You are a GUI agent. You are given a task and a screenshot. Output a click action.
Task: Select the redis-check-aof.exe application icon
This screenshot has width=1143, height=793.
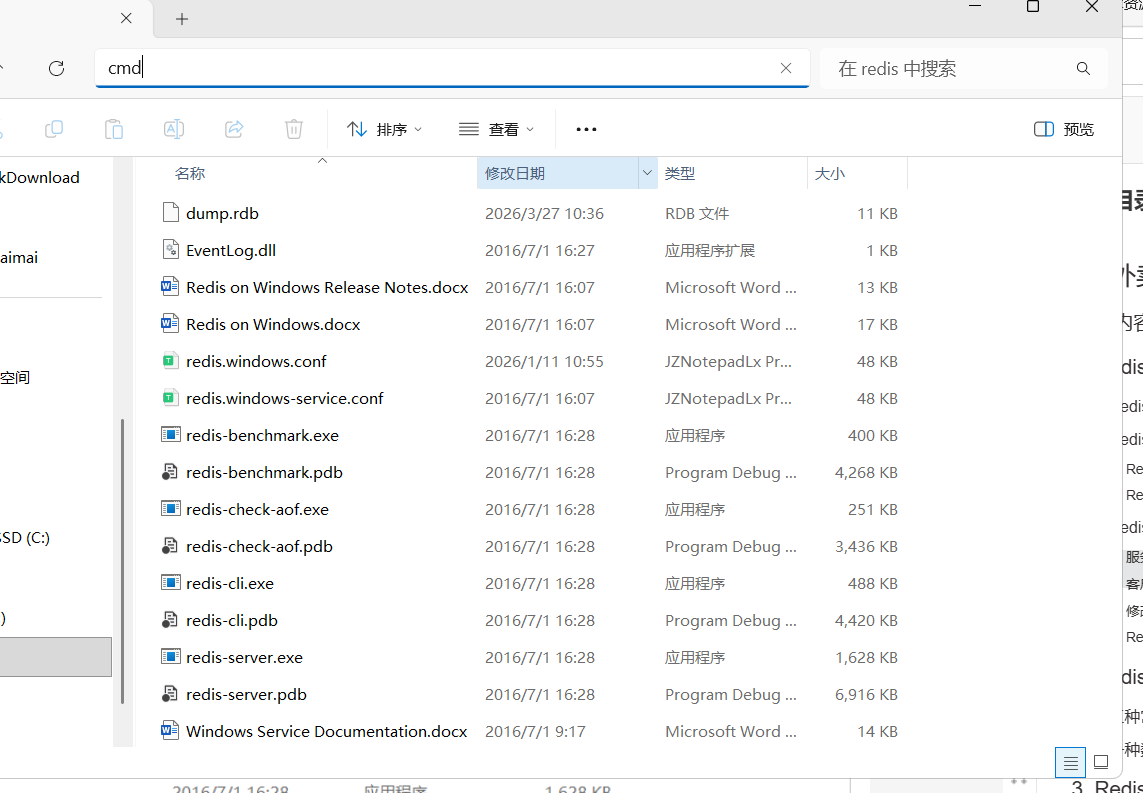click(171, 508)
